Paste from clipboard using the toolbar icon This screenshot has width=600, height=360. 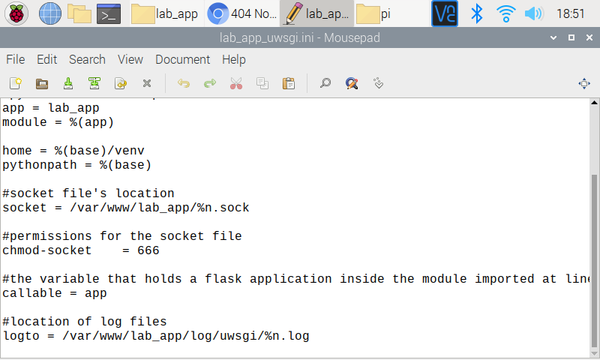pyautogui.click(x=289, y=83)
